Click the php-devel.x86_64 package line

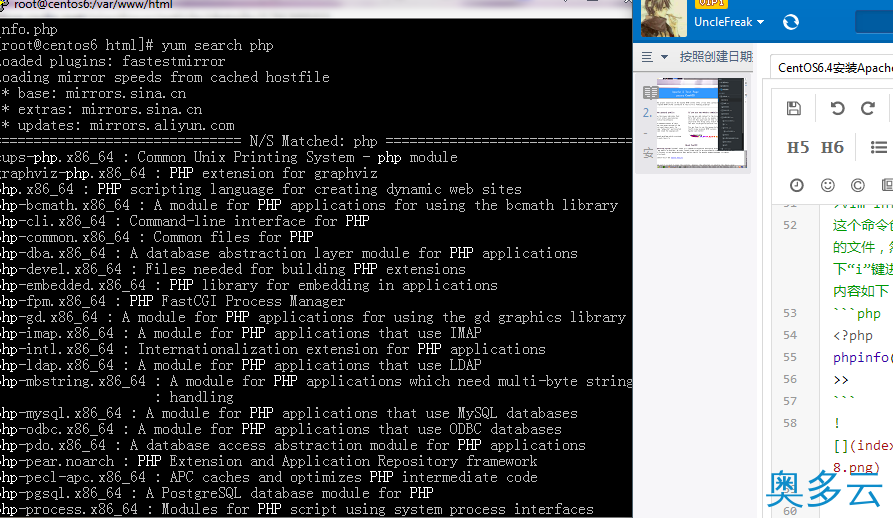click(x=233, y=269)
